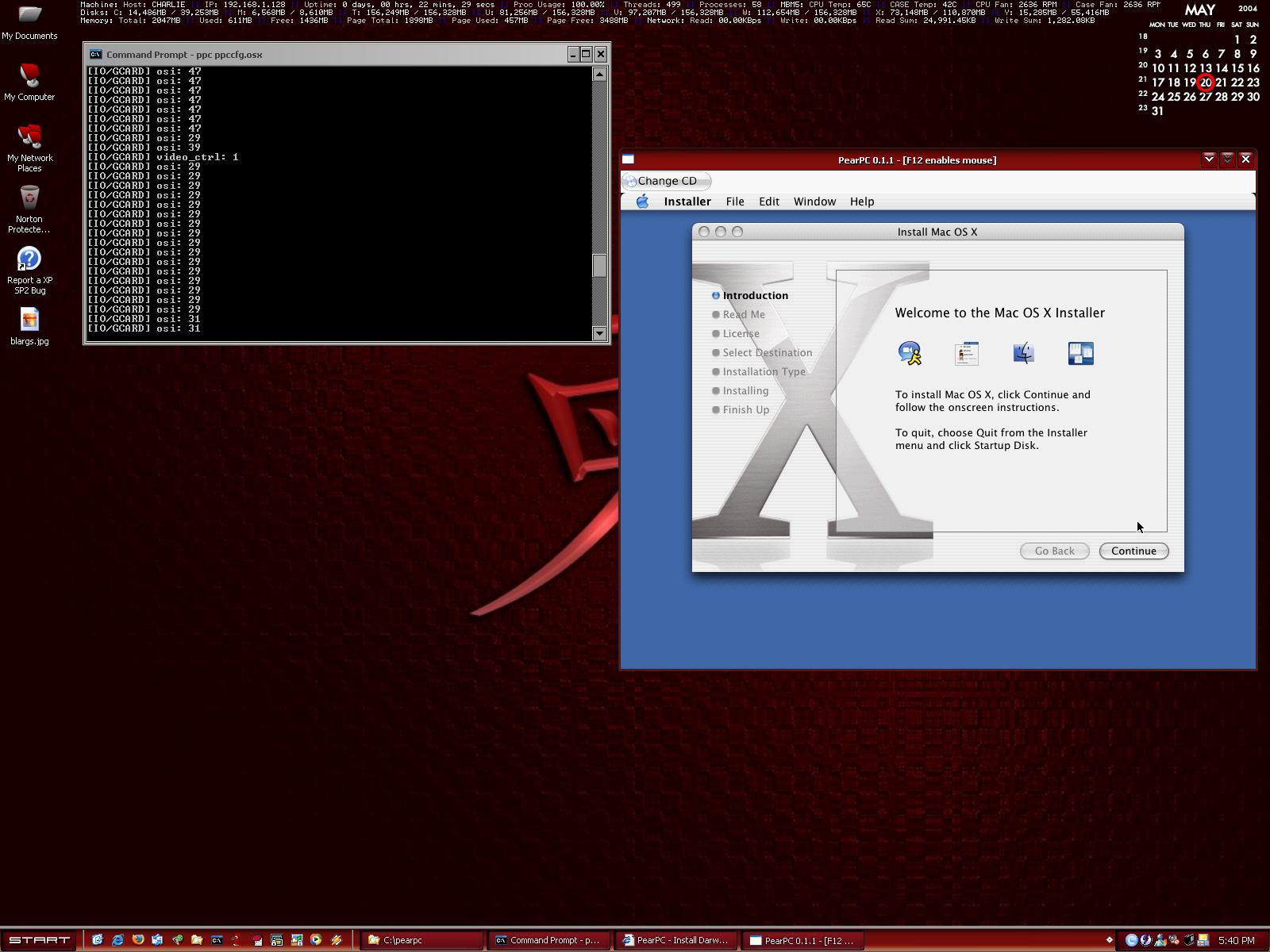This screenshot has width=1270, height=952.
Task: Select the Installing step in the Installer sidebar
Action: 741,390
